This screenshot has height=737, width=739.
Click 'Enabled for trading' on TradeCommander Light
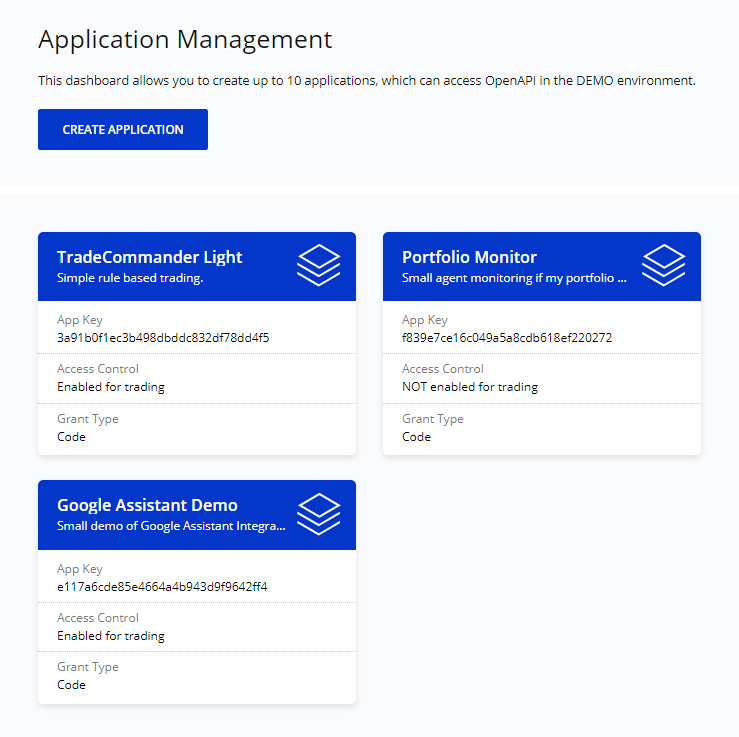pyautogui.click(x=111, y=387)
